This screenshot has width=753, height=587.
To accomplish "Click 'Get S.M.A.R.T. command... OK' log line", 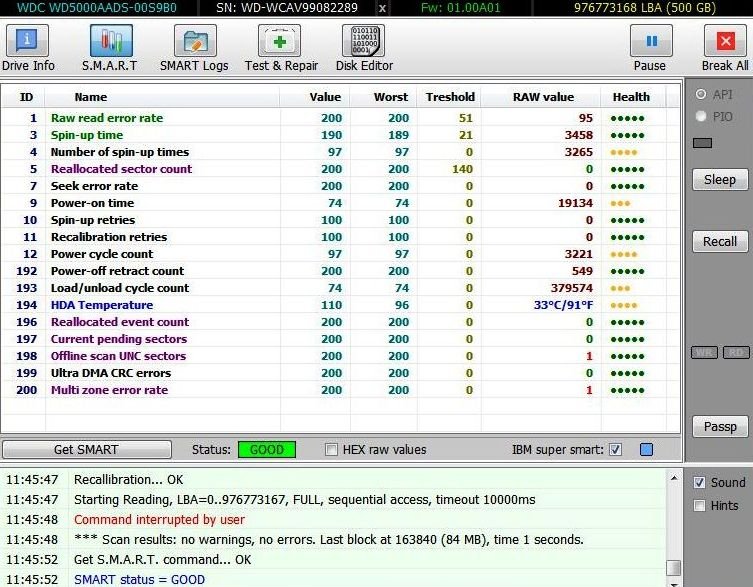I will pos(162,560).
